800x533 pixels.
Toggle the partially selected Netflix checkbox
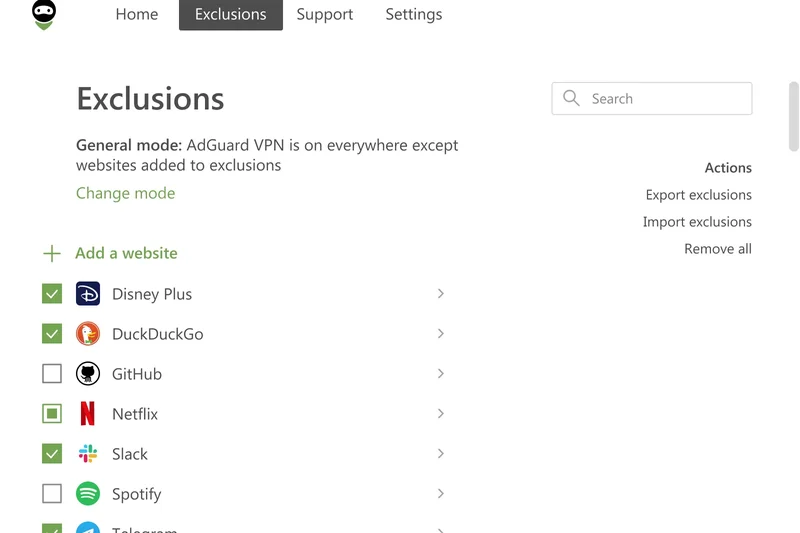(x=52, y=414)
